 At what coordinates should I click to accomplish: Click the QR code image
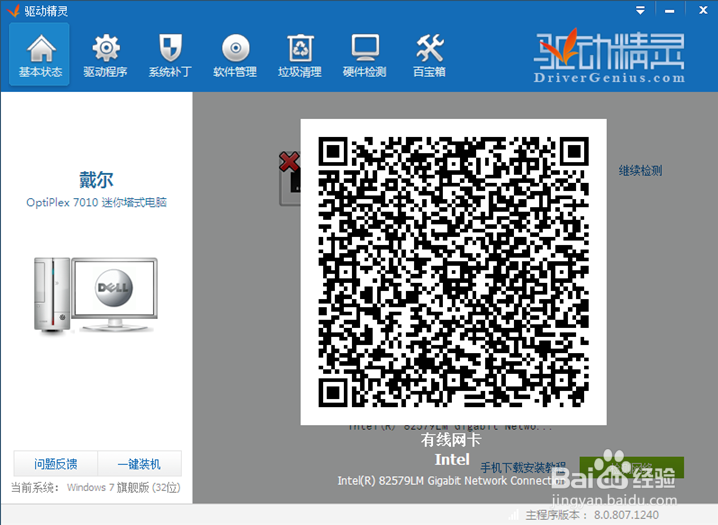[453, 272]
